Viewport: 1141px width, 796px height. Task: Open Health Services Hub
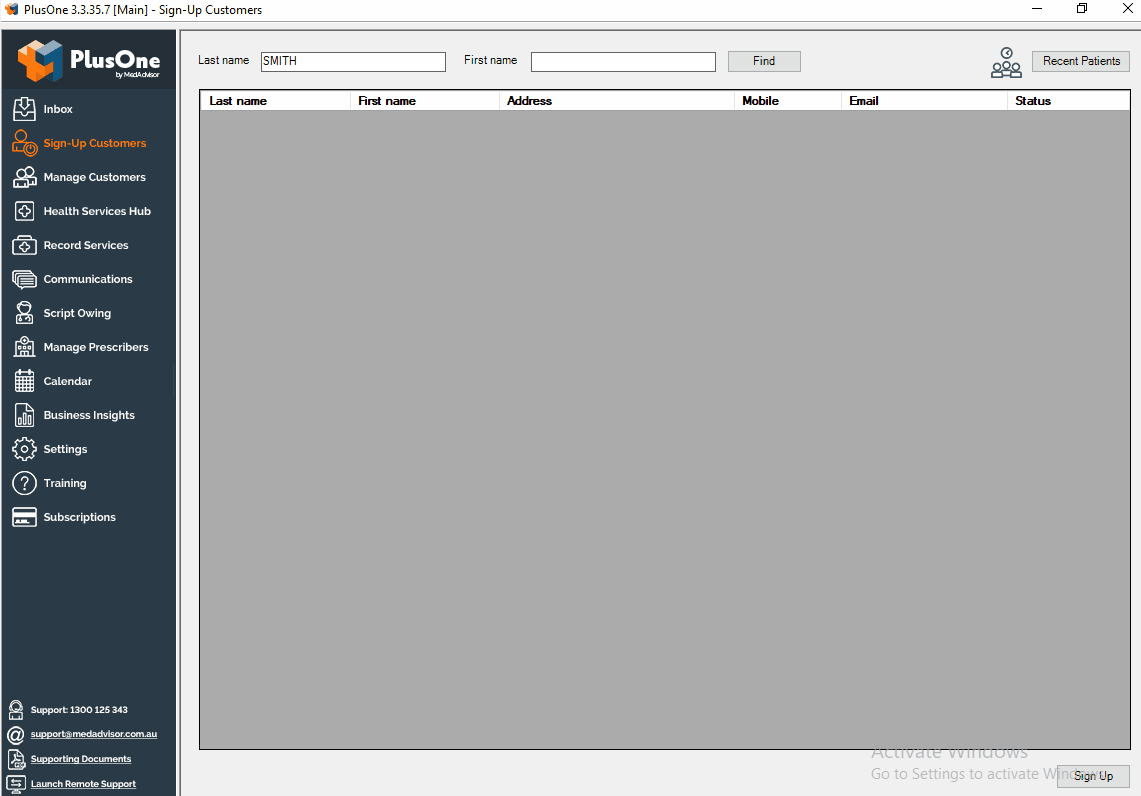tap(97, 211)
